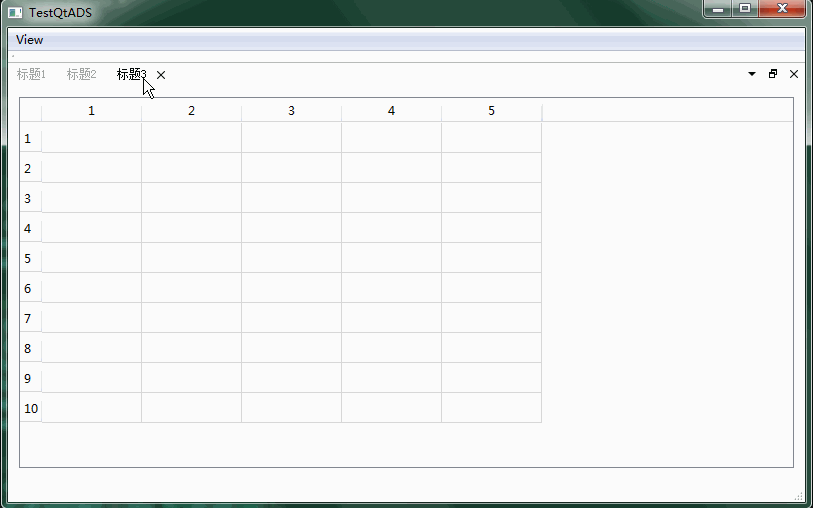Select row header 10

31,408
